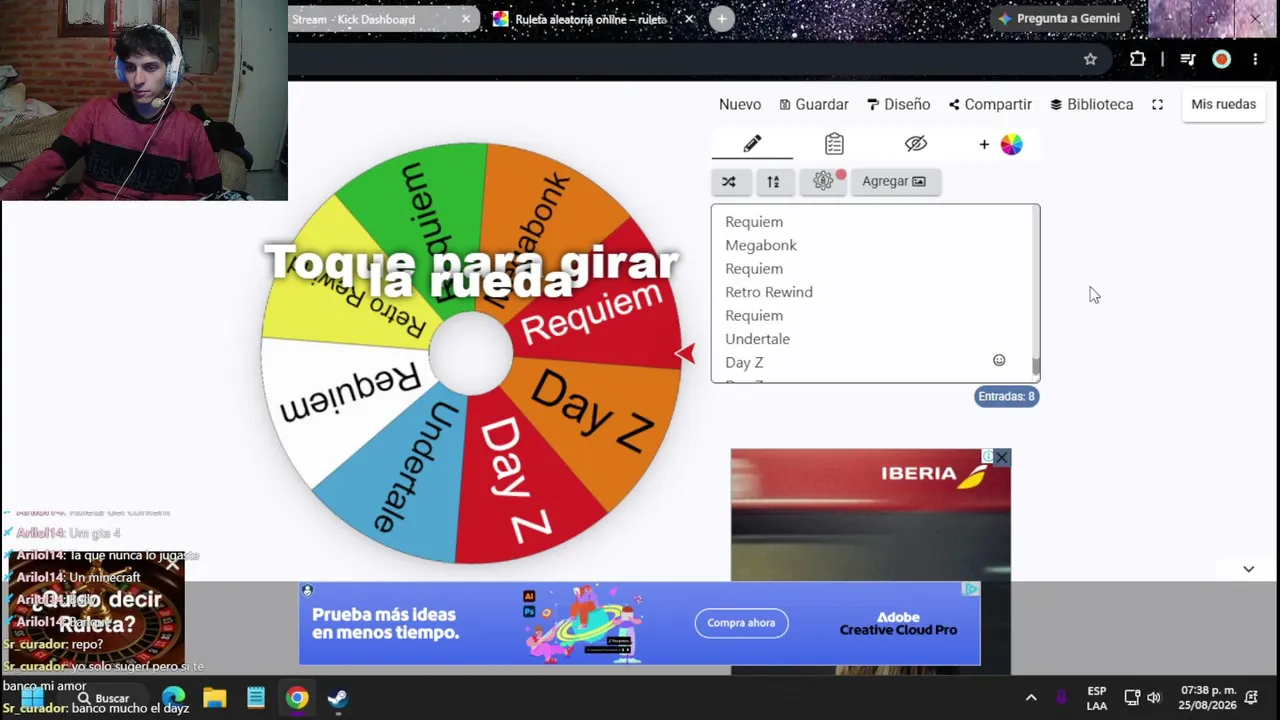Bookmark this page with the star icon

point(1090,59)
